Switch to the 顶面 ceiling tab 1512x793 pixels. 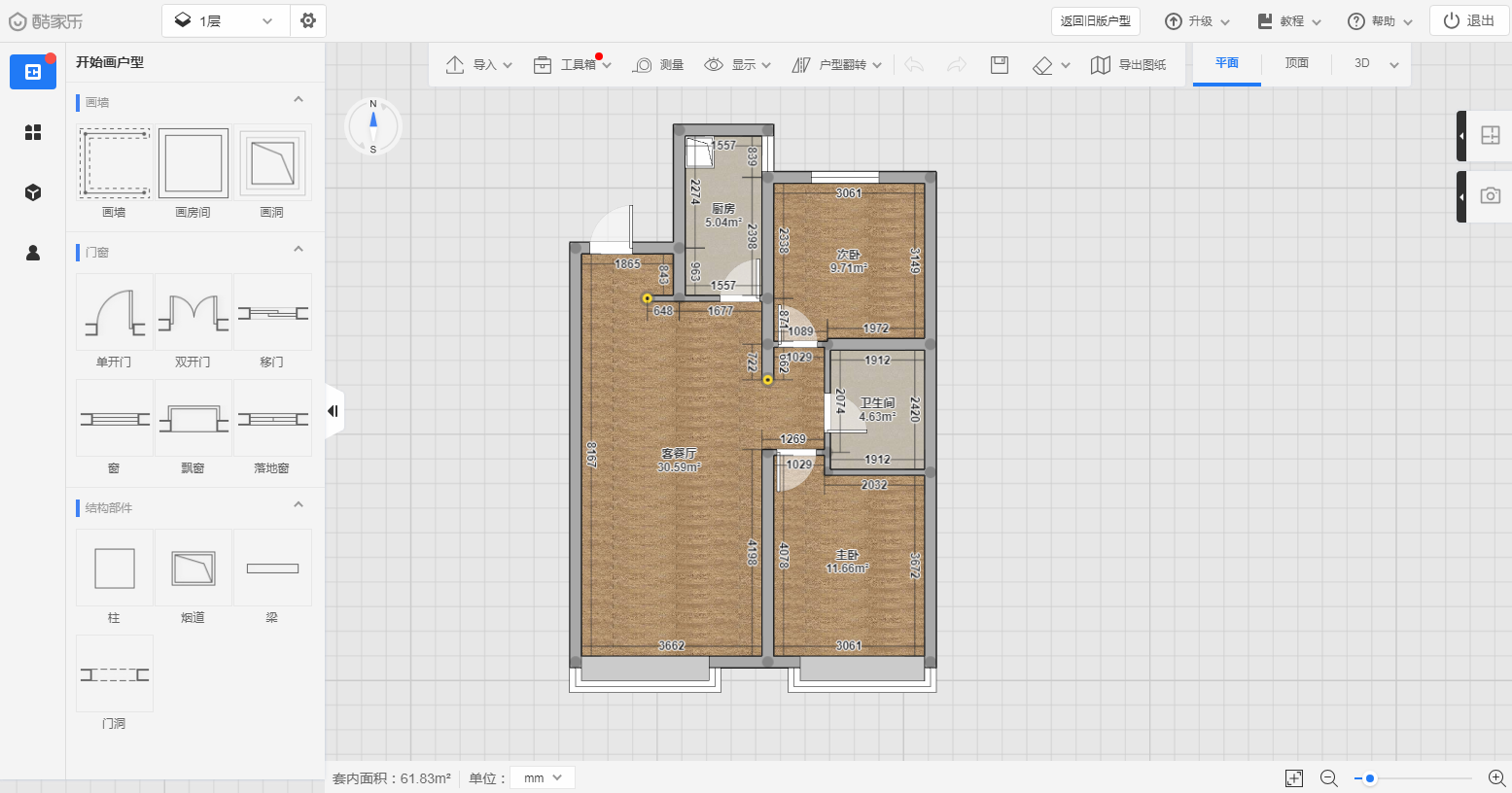click(1296, 63)
